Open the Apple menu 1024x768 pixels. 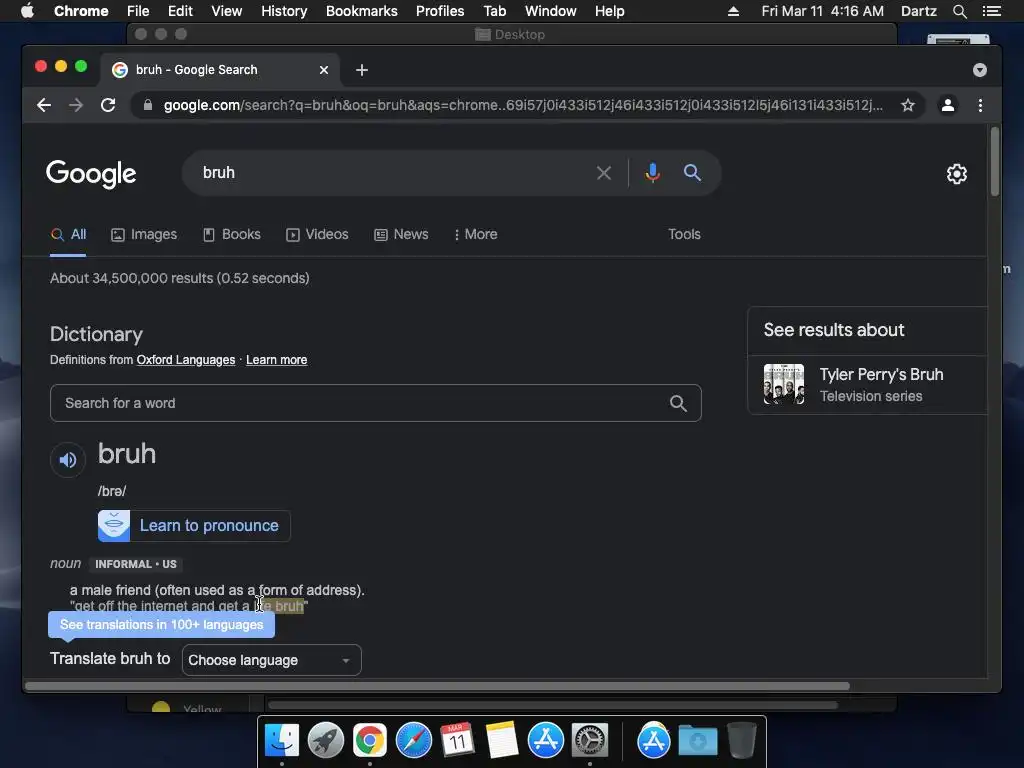tap(27, 11)
